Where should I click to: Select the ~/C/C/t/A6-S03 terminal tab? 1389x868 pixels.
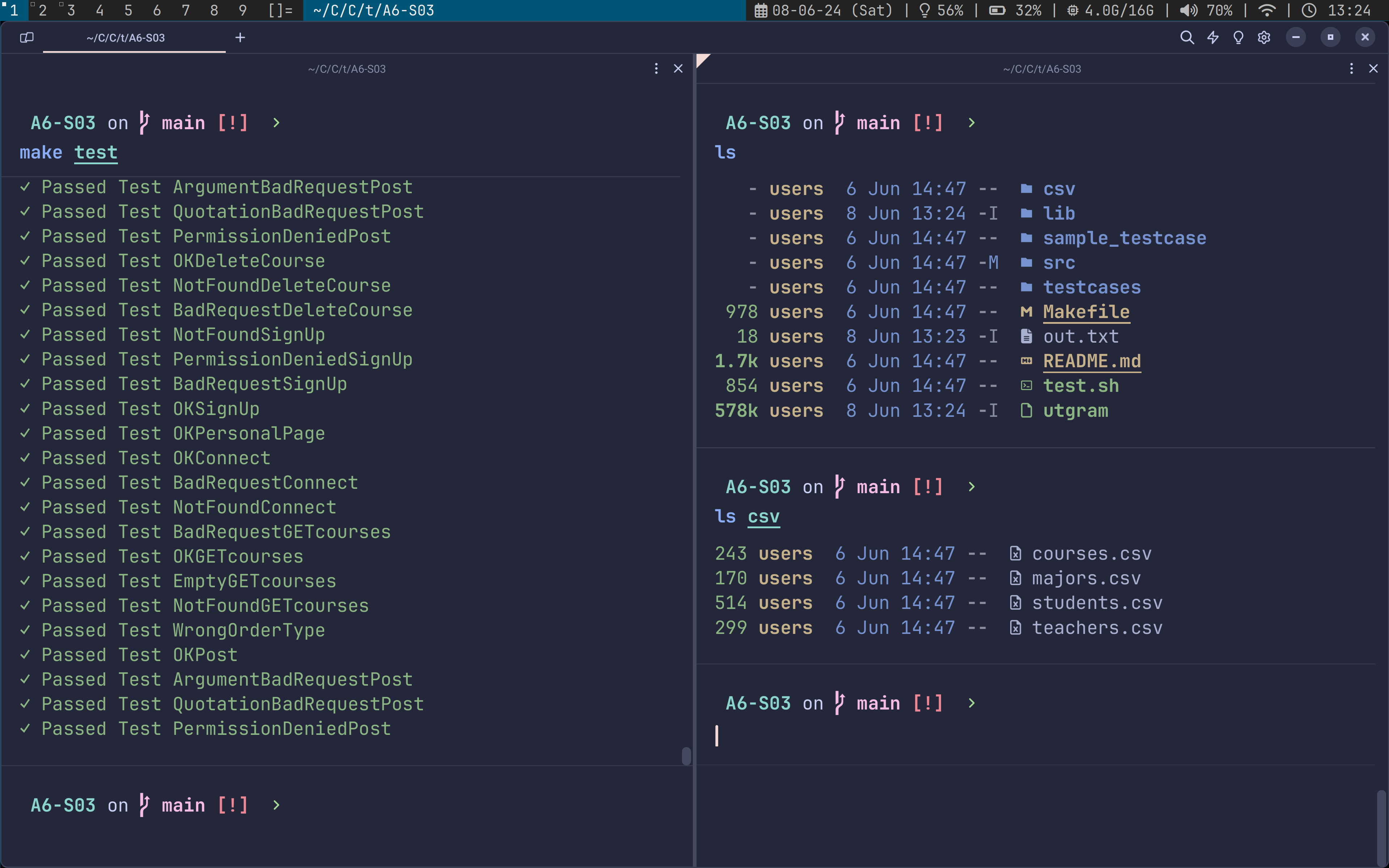pyautogui.click(x=126, y=38)
